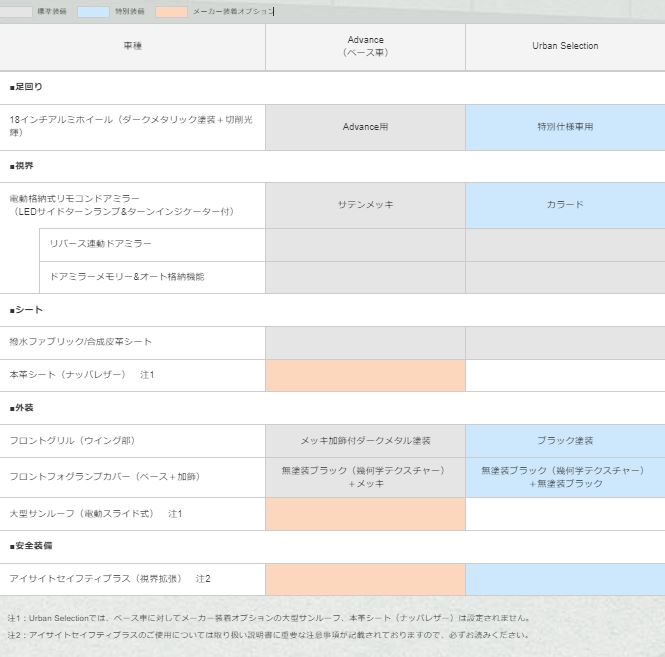
Task: Click the ■視界 section heading
Action: (22, 166)
